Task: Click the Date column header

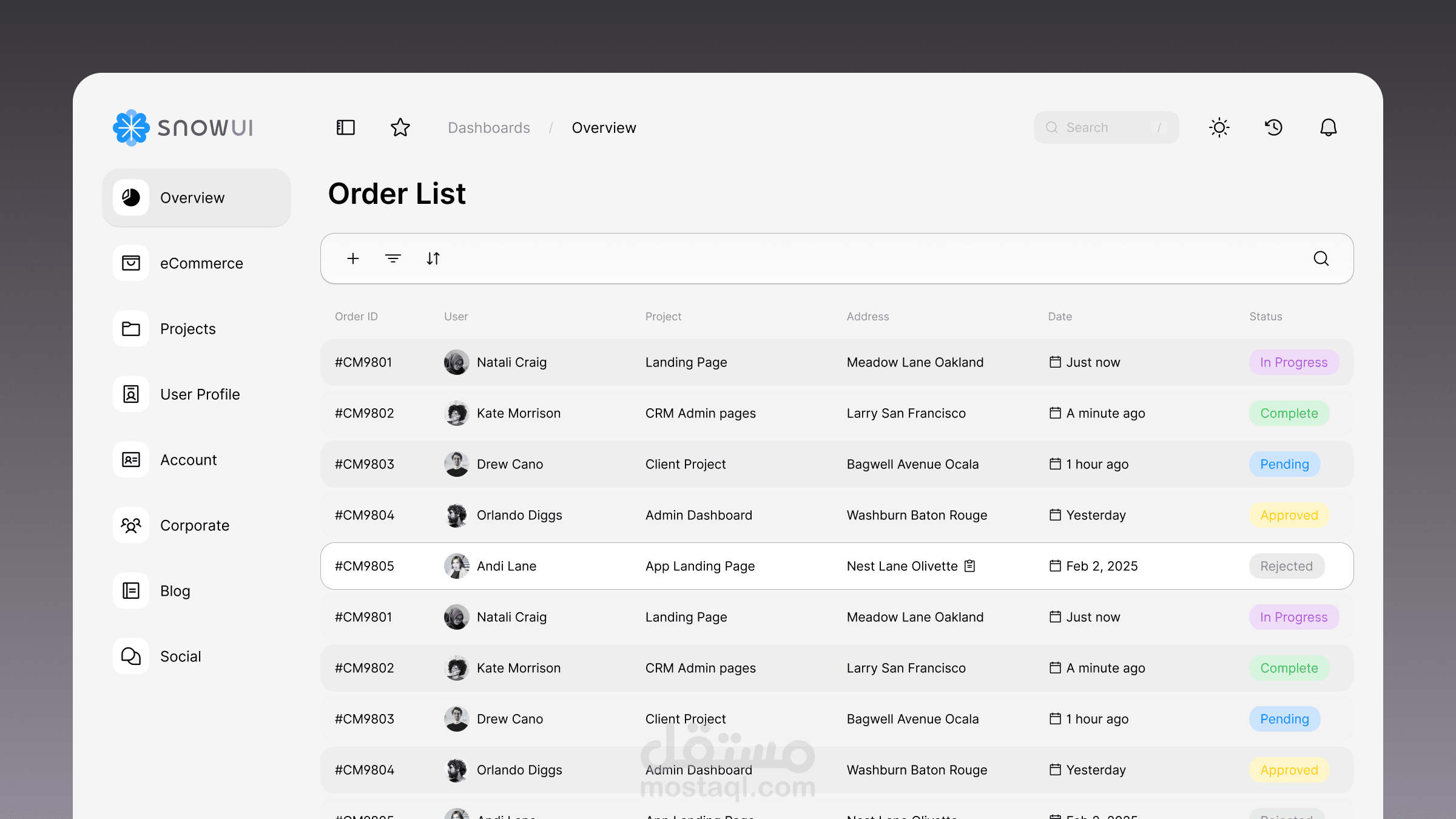Action: click(1060, 317)
